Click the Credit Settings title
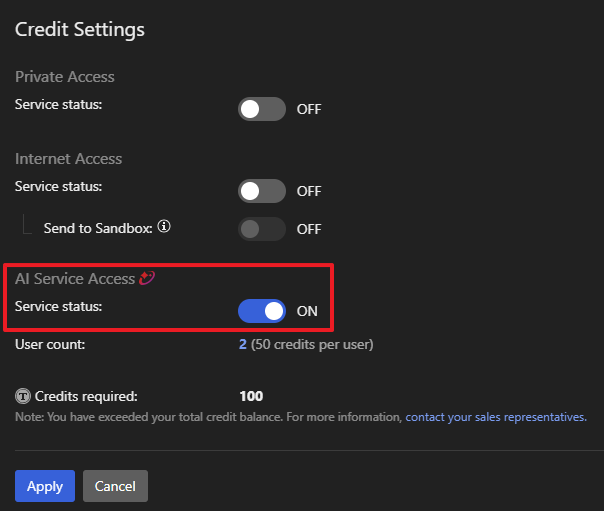Image resolution: width=604 pixels, height=511 pixels. 80,30
